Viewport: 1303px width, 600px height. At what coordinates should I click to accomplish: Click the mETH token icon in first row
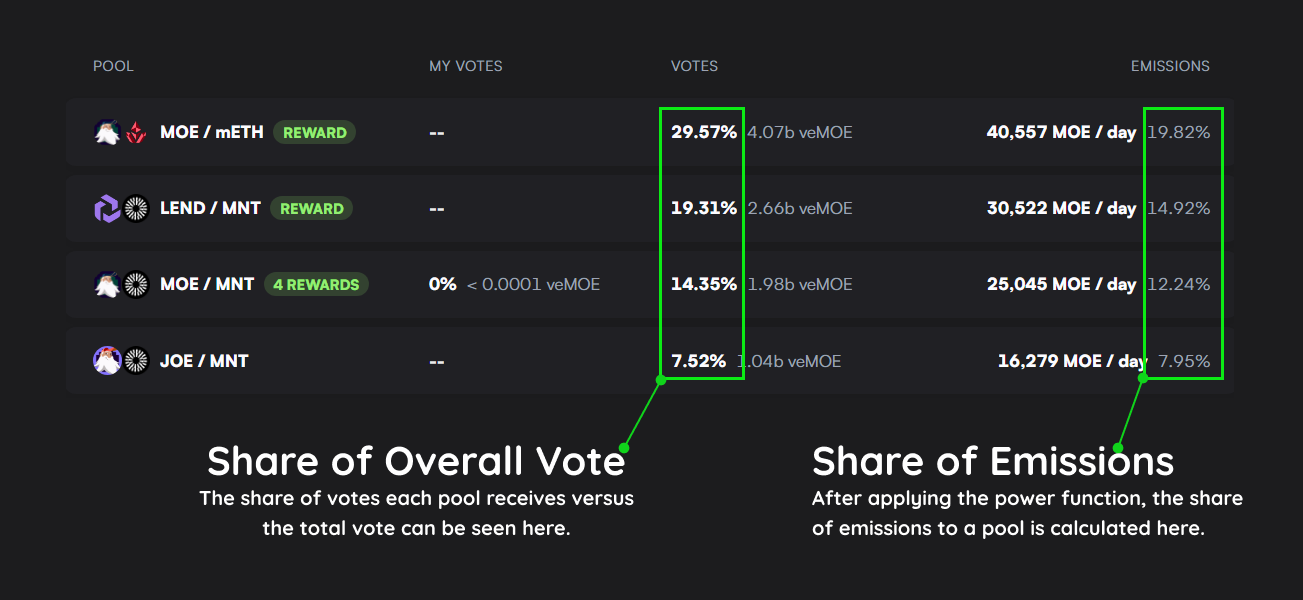(136, 132)
